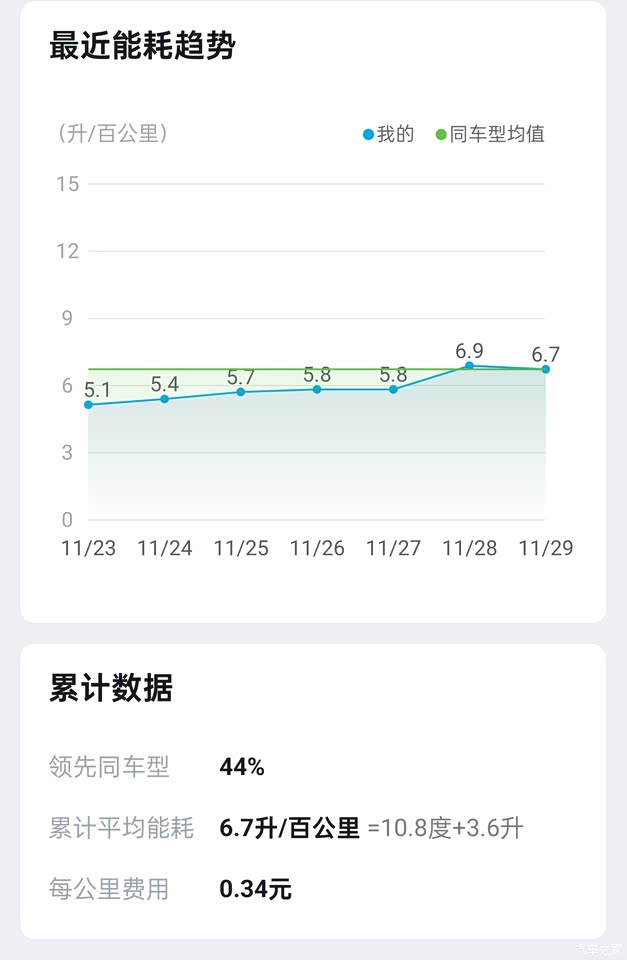Tap the 11/28 date label on x-axis
This screenshot has height=960, width=627.
tap(469, 548)
